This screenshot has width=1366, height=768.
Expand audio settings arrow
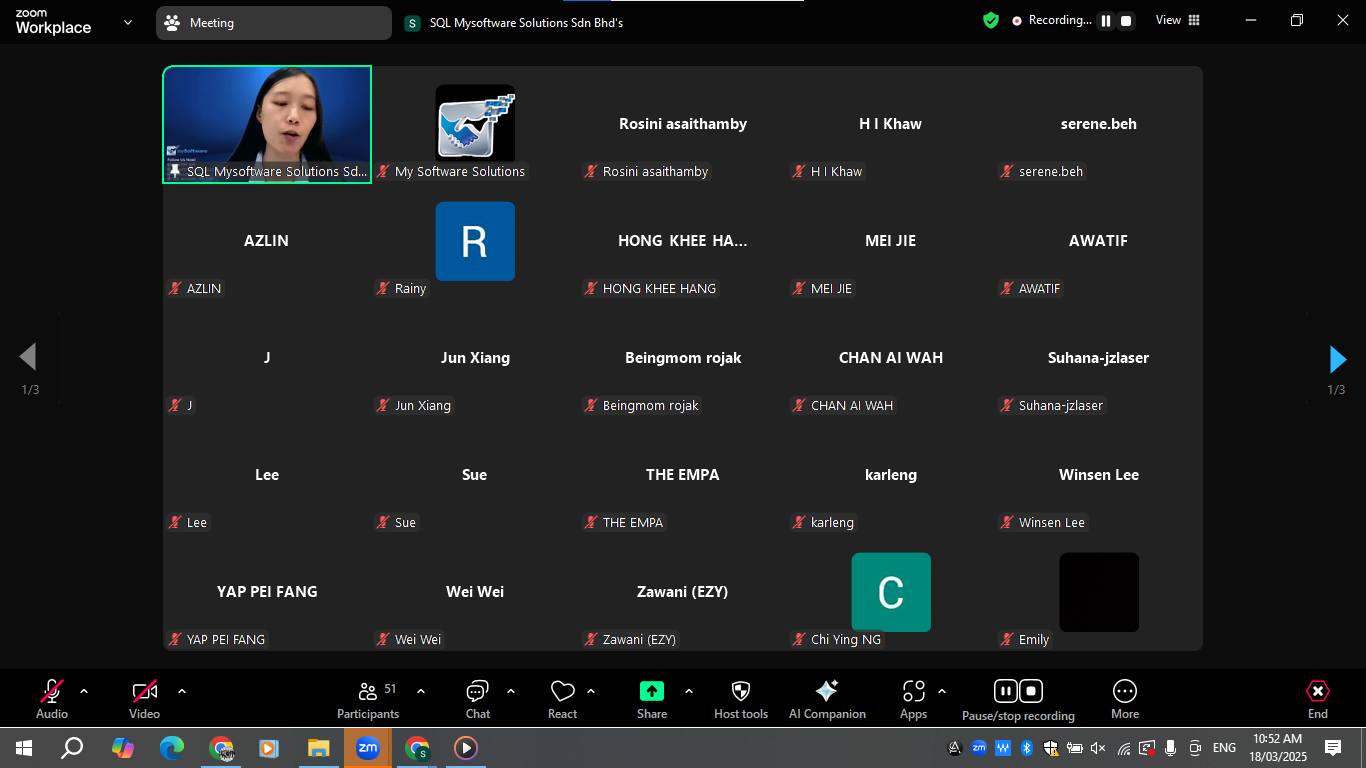pos(84,691)
